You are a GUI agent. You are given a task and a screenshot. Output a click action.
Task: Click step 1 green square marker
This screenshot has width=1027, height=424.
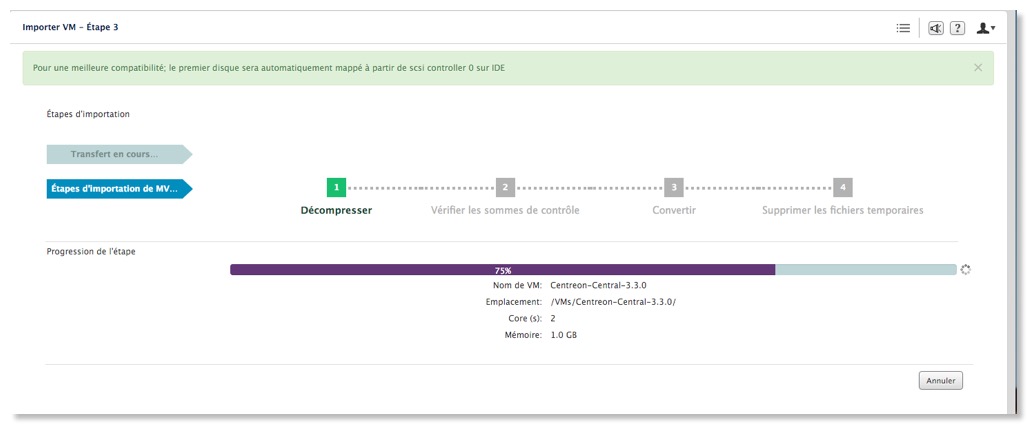(336, 187)
